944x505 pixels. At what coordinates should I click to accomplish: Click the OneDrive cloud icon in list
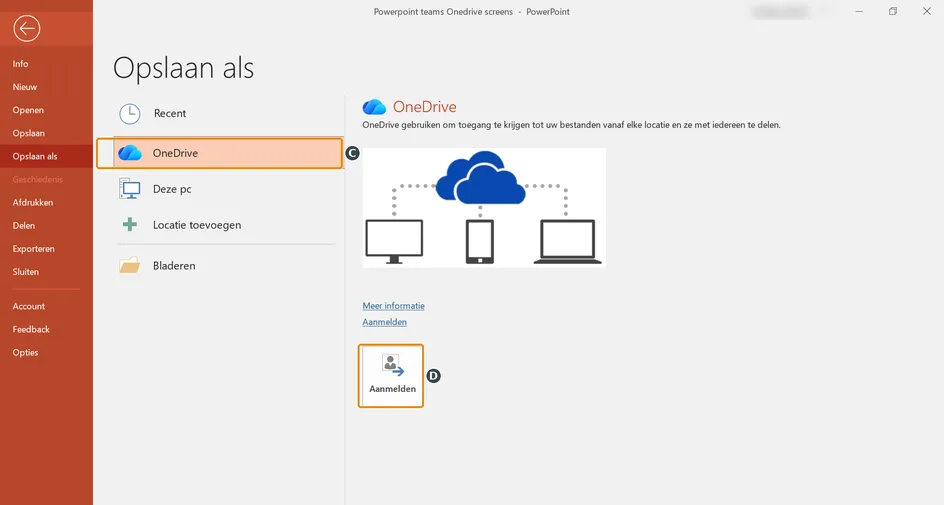(x=130, y=153)
